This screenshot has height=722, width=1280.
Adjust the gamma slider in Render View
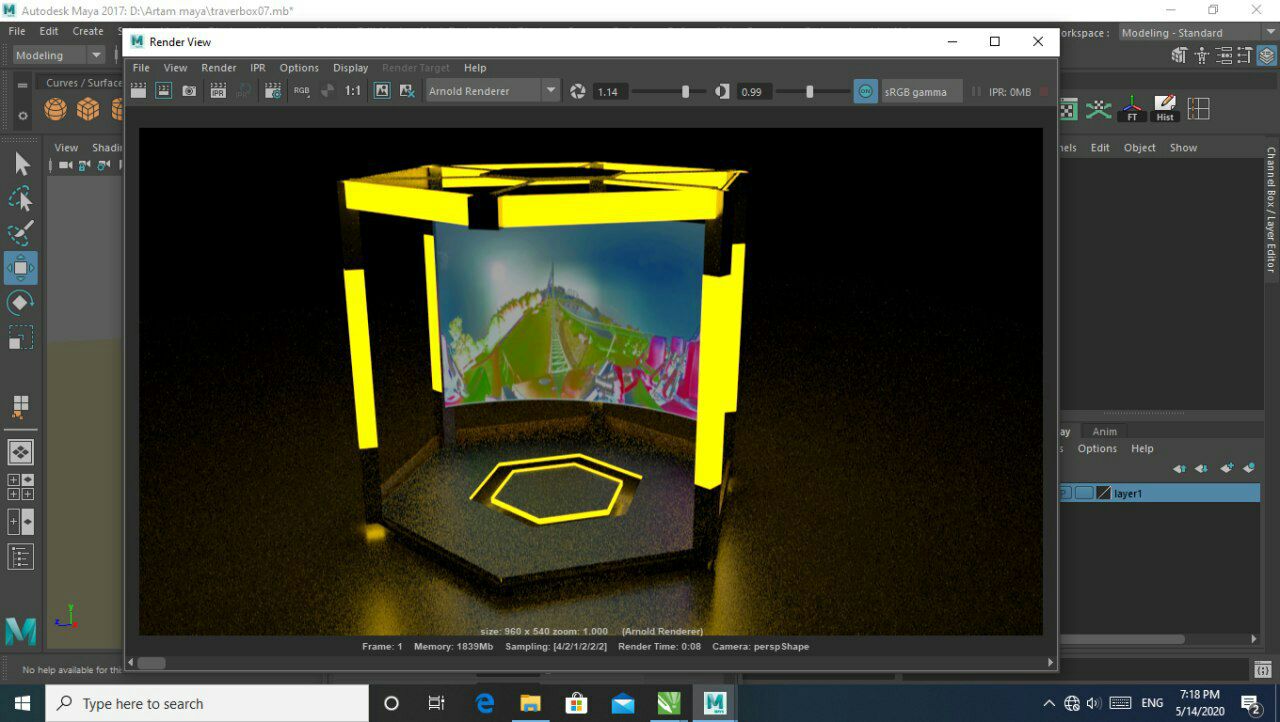coord(809,91)
